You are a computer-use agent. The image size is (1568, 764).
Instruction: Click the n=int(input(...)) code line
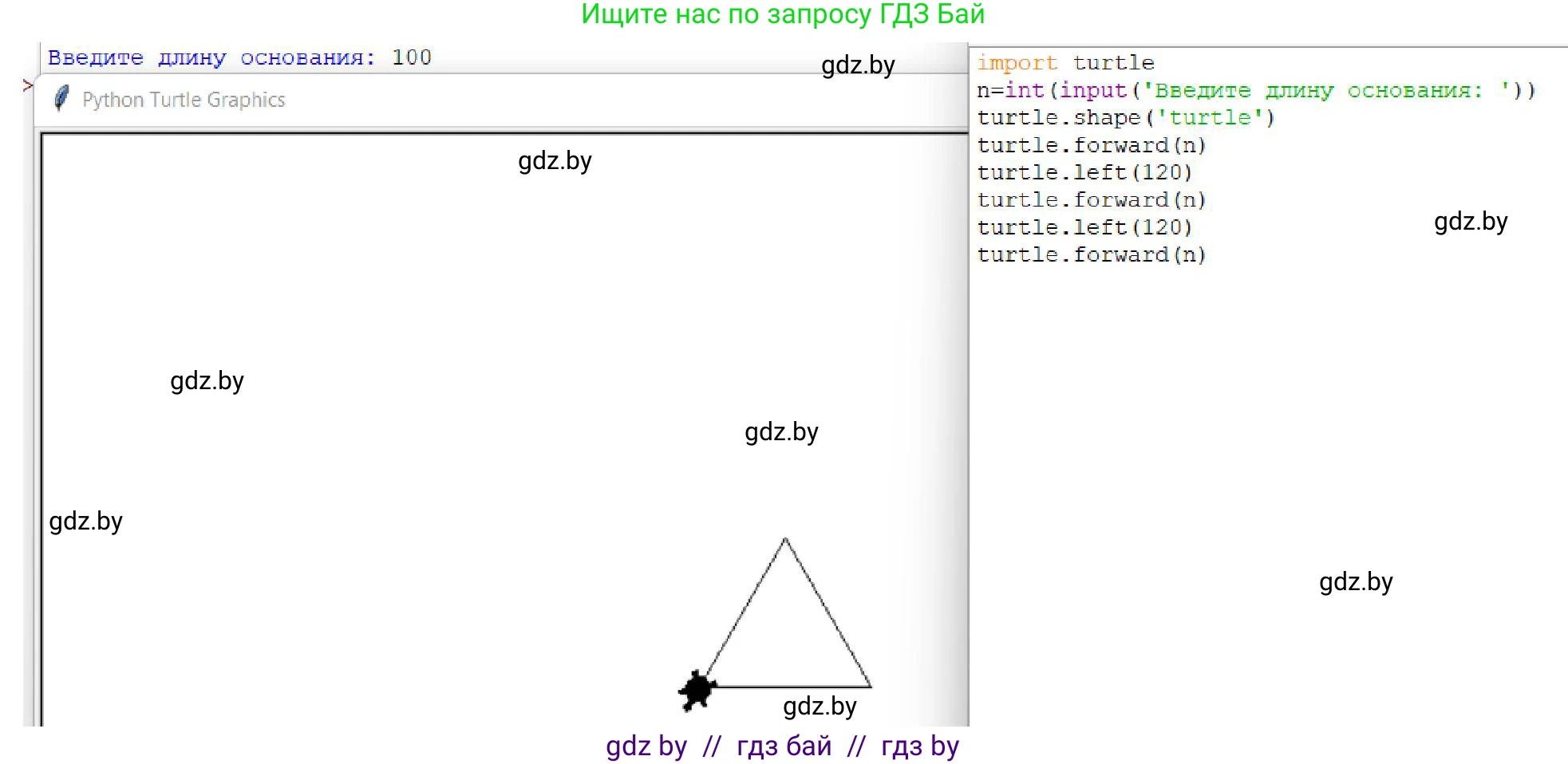[1255, 90]
